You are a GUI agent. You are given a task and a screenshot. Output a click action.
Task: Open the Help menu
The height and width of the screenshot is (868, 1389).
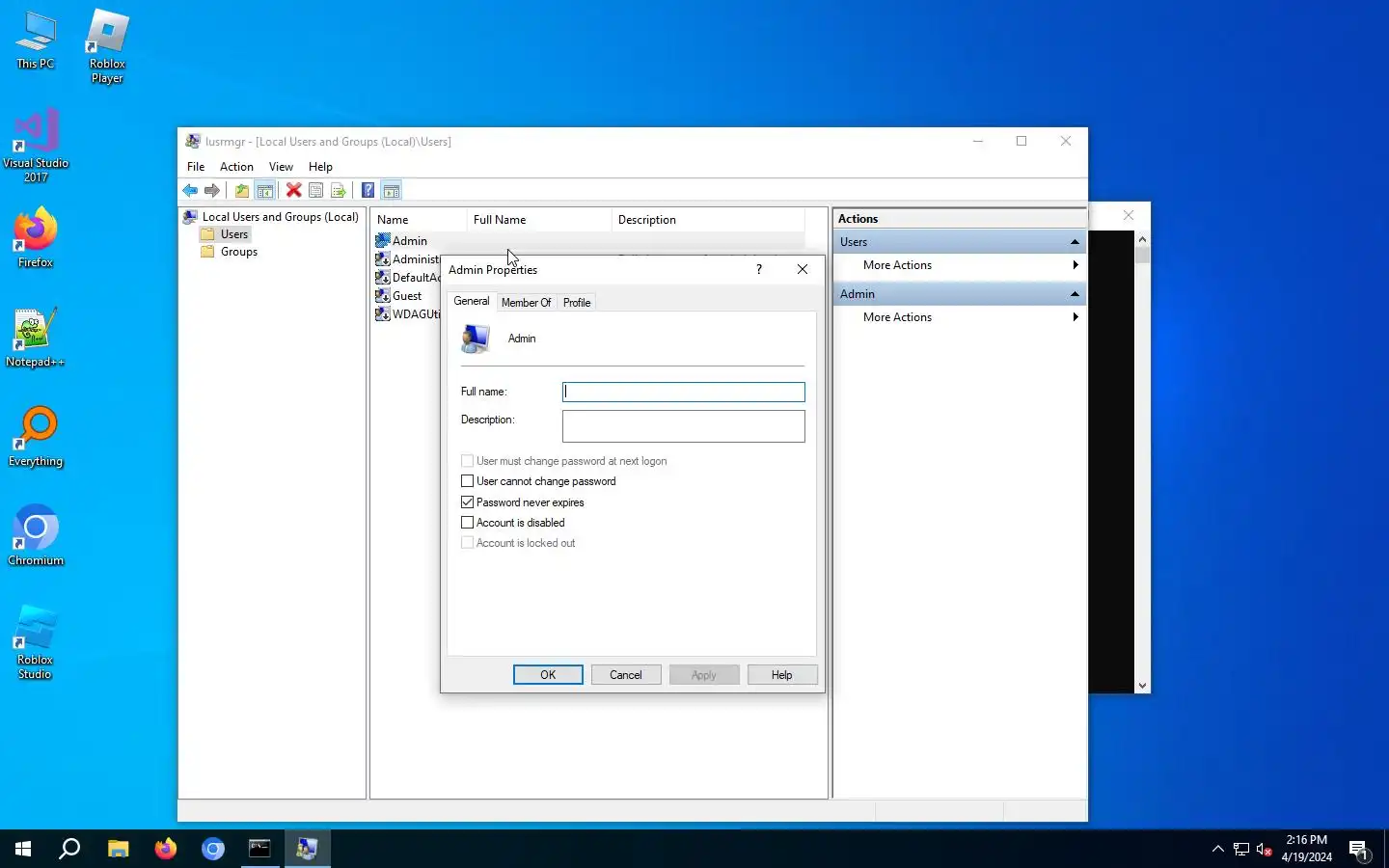(x=320, y=167)
